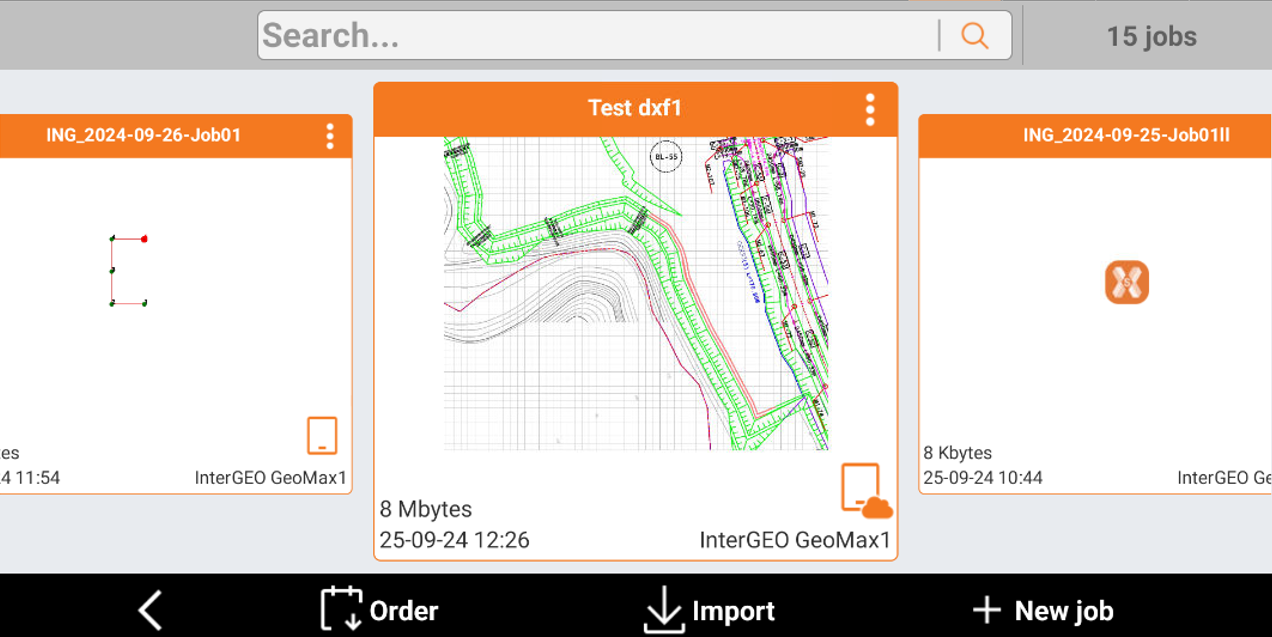The width and height of the screenshot is (1272, 637).
Task: Select the ING_2024-09-26-Job01 drawing preview
Action: [129, 271]
